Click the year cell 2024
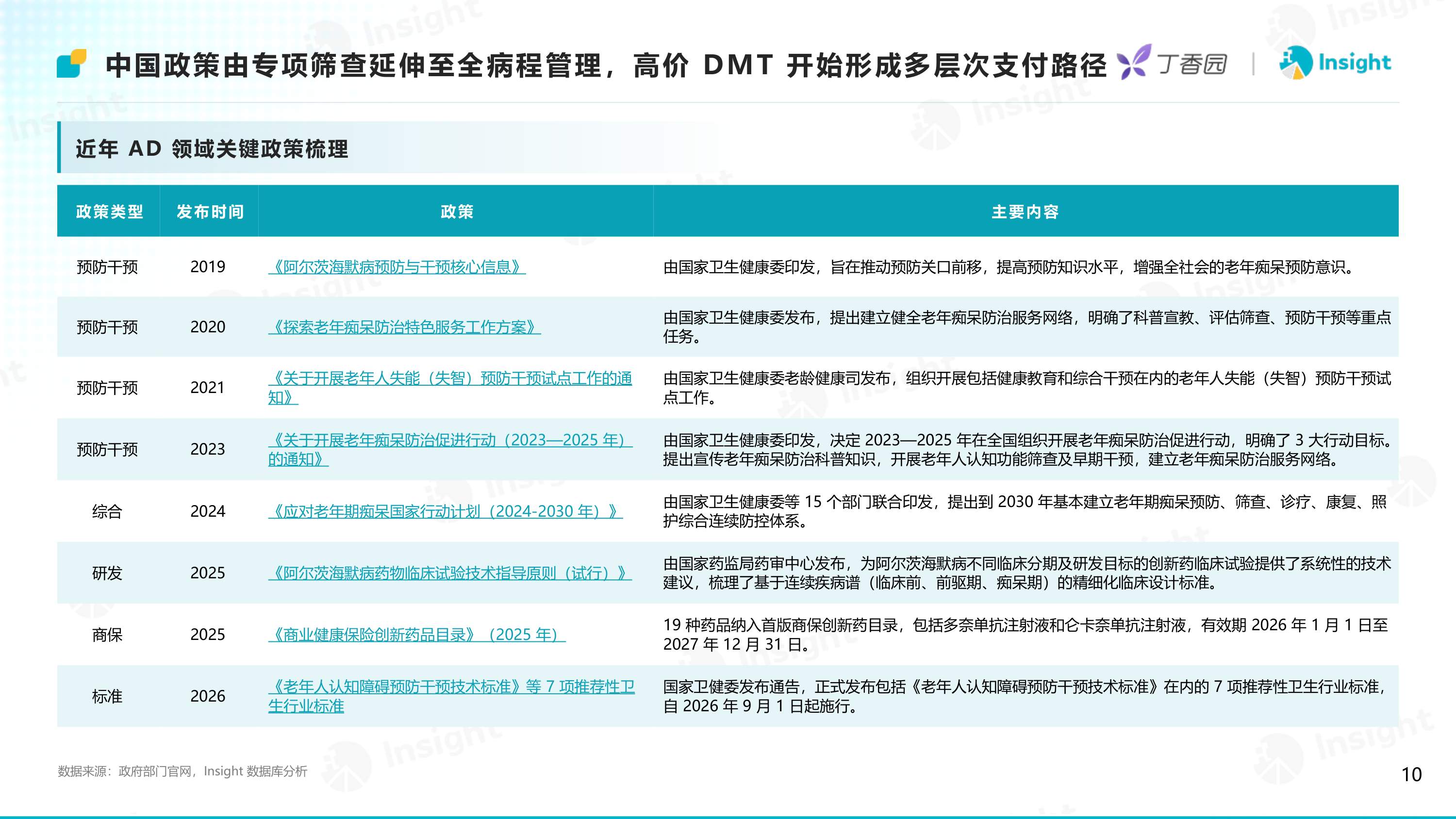The image size is (1456, 819). click(207, 511)
